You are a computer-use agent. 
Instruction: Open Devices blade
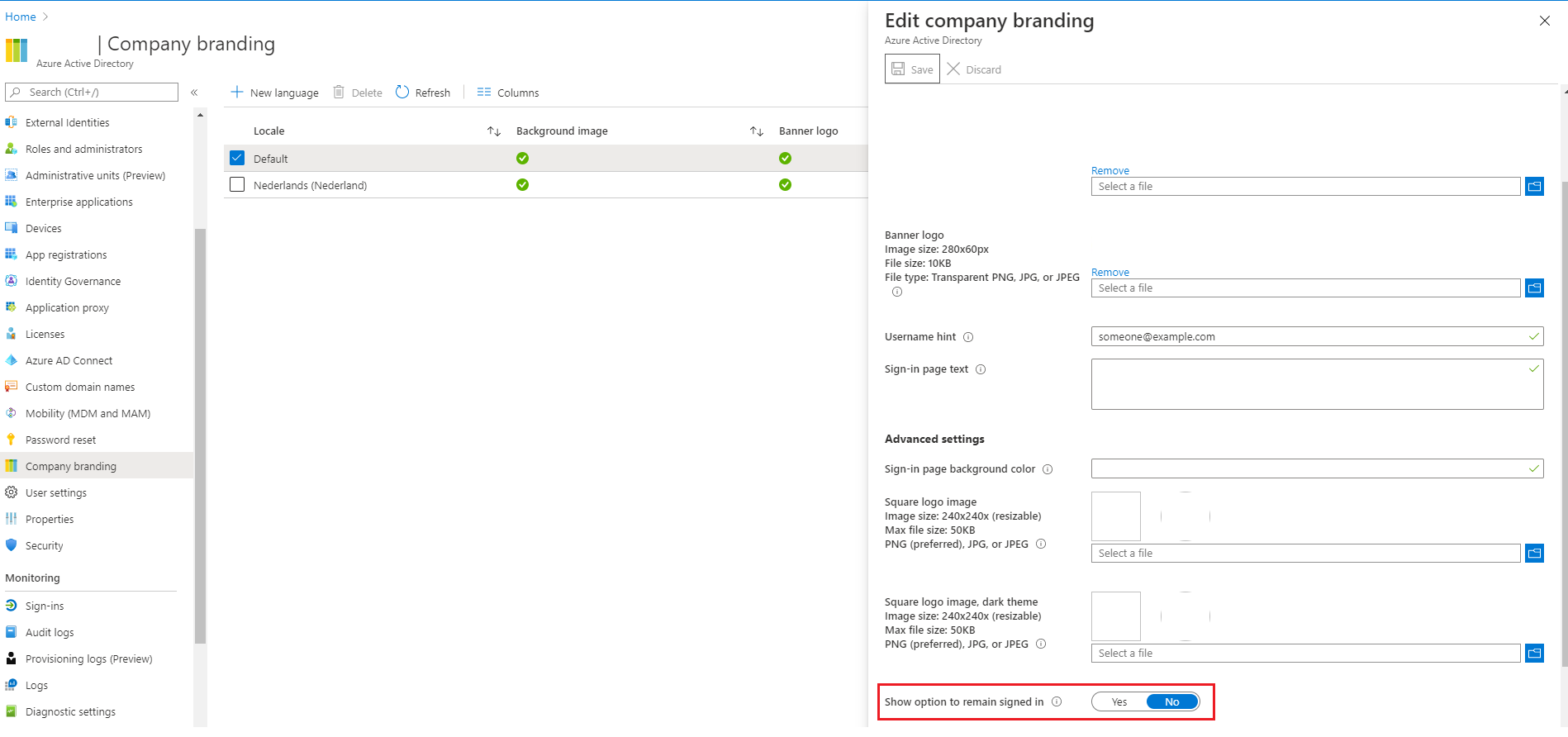pos(43,228)
